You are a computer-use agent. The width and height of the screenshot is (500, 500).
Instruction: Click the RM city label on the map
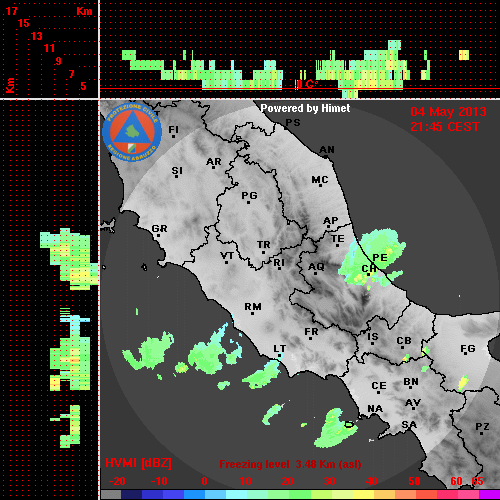(x=253, y=307)
